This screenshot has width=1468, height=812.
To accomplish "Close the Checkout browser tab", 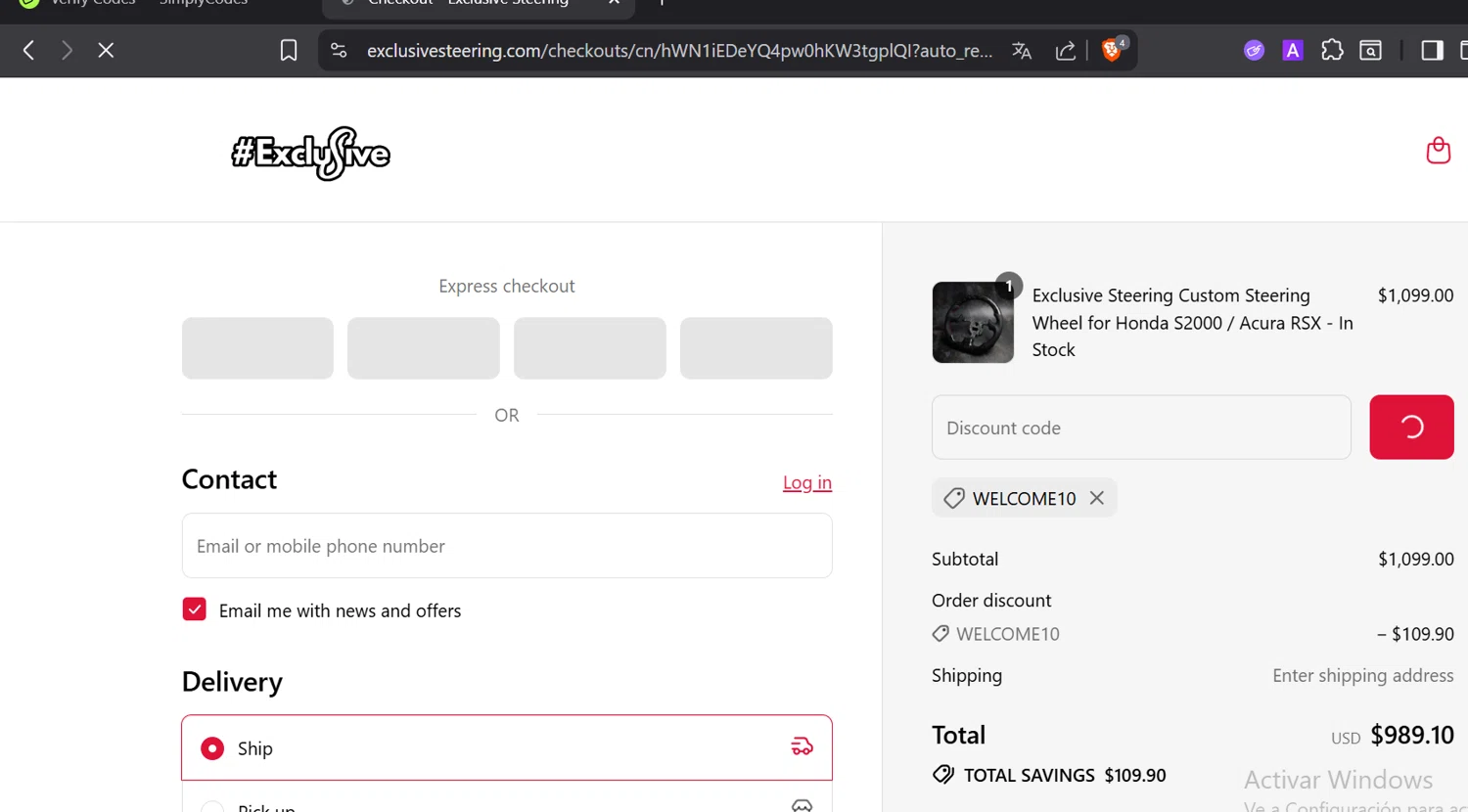I will pyautogui.click(x=614, y=3).
